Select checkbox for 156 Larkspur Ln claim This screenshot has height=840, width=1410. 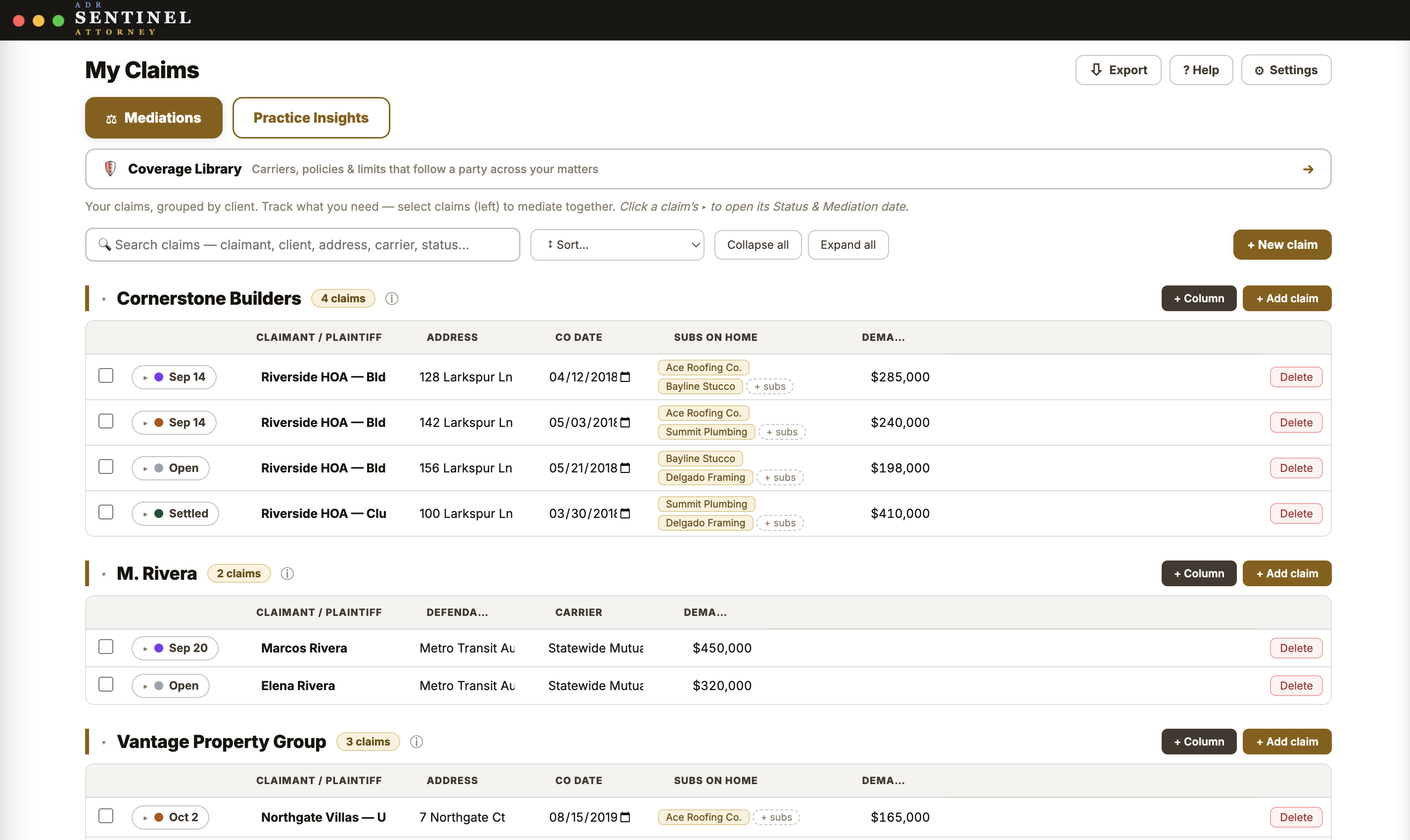tap(106, 467)
